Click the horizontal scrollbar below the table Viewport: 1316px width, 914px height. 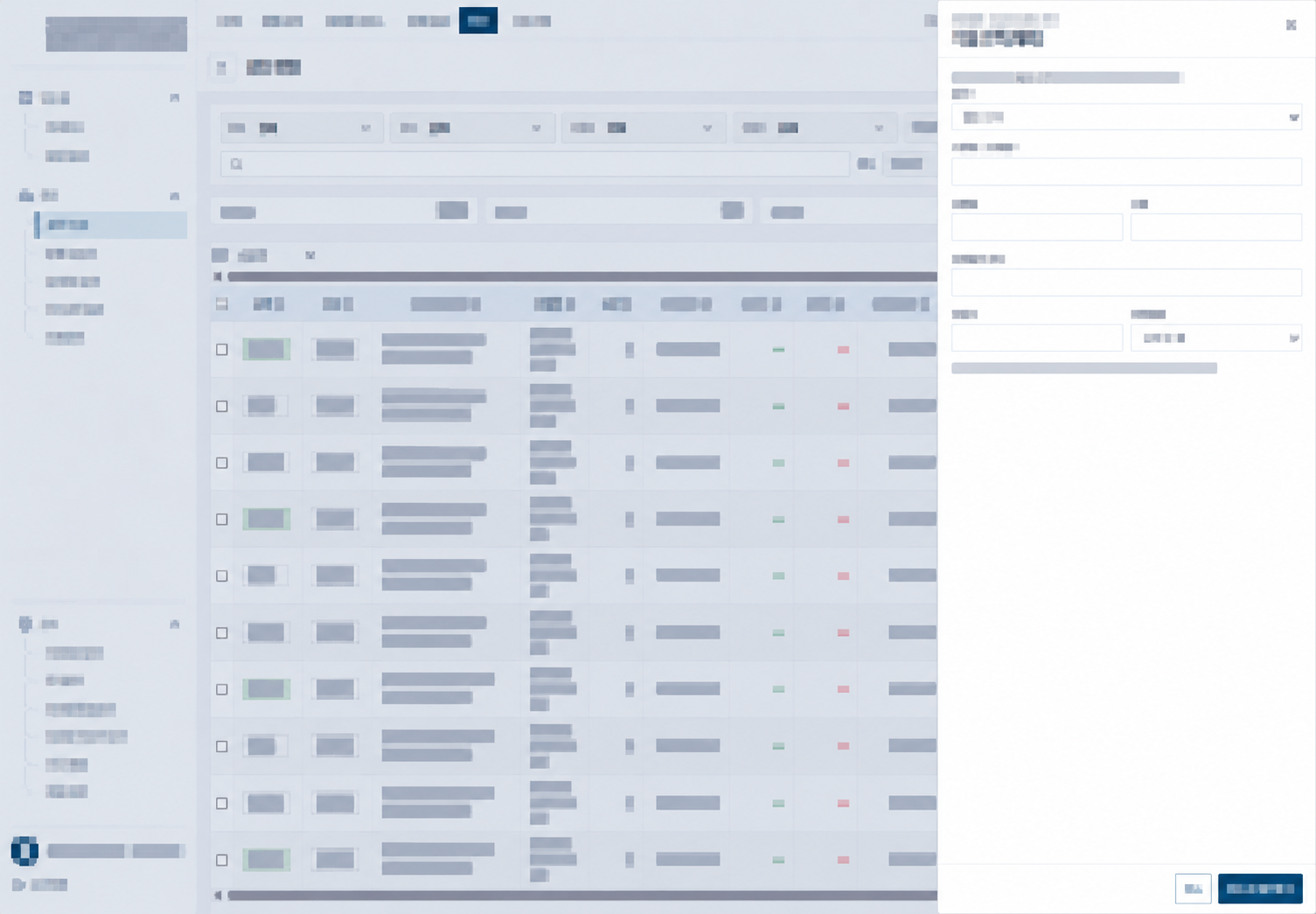581,896
